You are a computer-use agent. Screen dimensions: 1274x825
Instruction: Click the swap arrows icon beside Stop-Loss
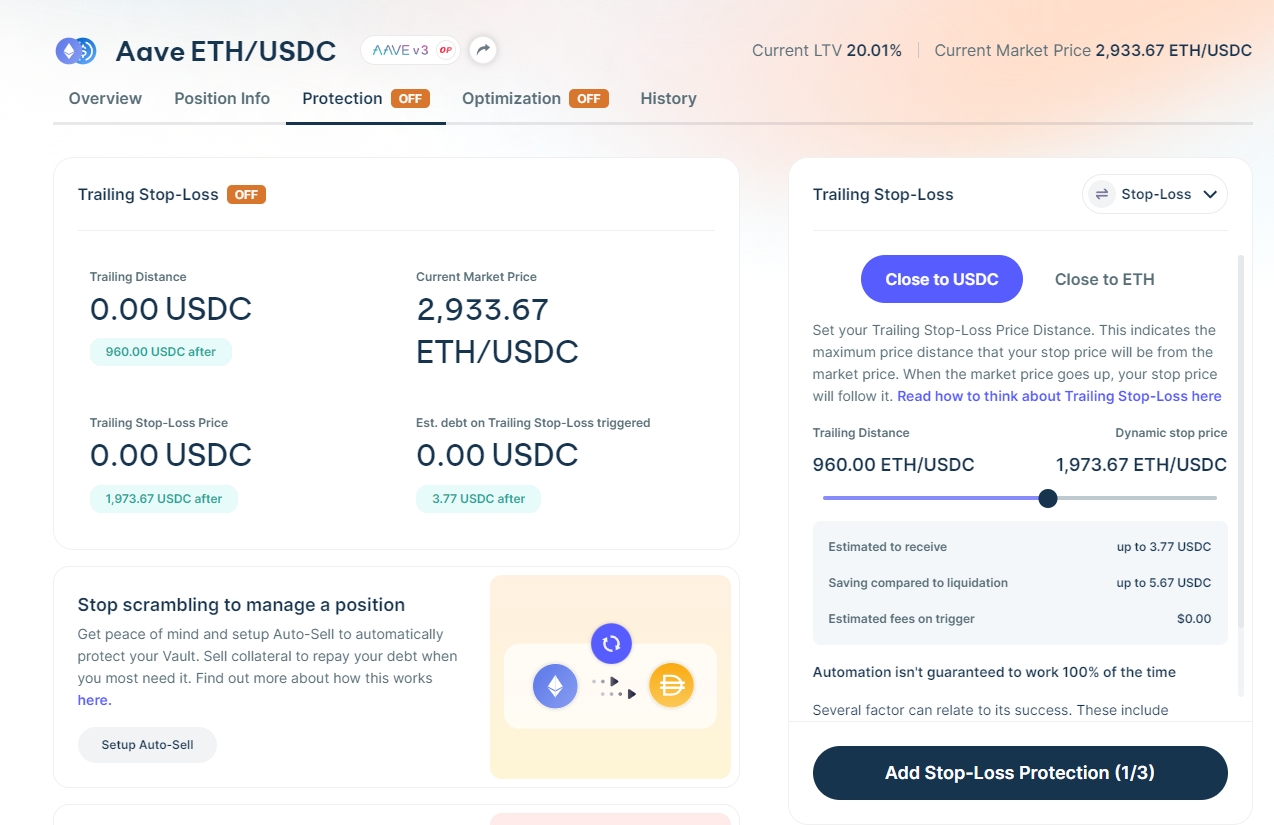[x=1102, y=194]
